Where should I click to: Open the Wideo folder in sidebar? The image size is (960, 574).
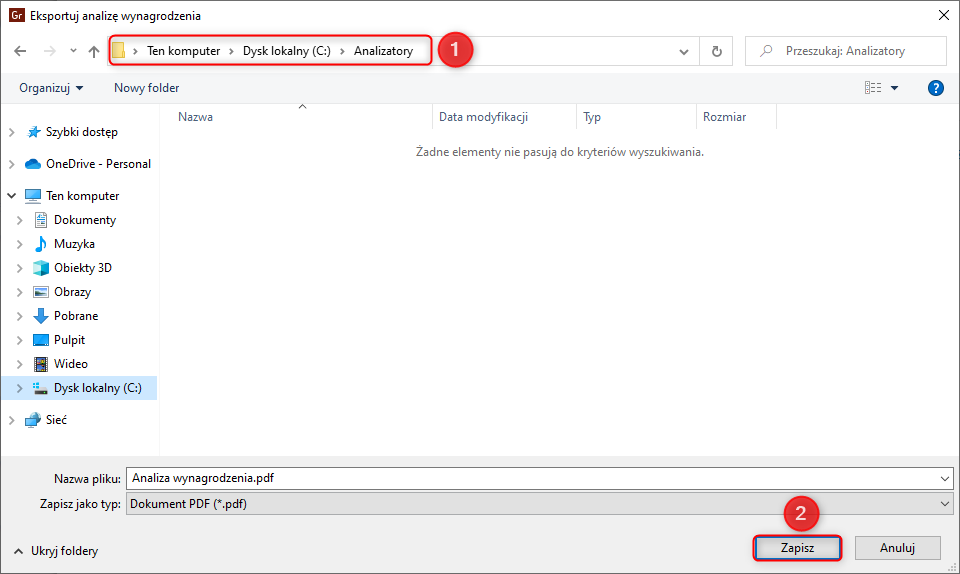[x=70, y=363]
